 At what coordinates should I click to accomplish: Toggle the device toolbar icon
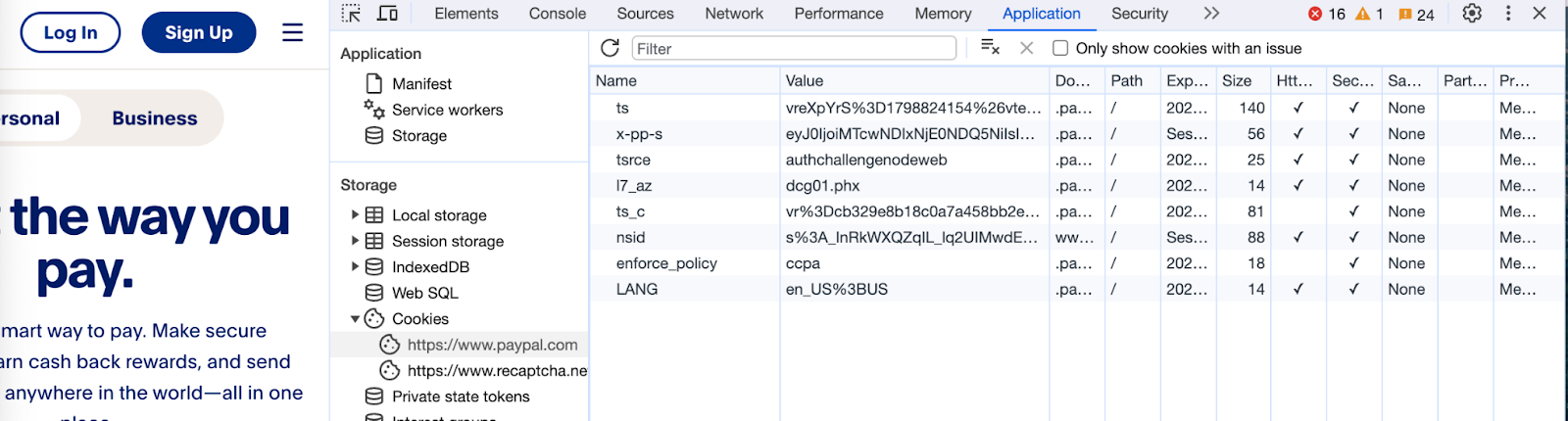(388, 14)
